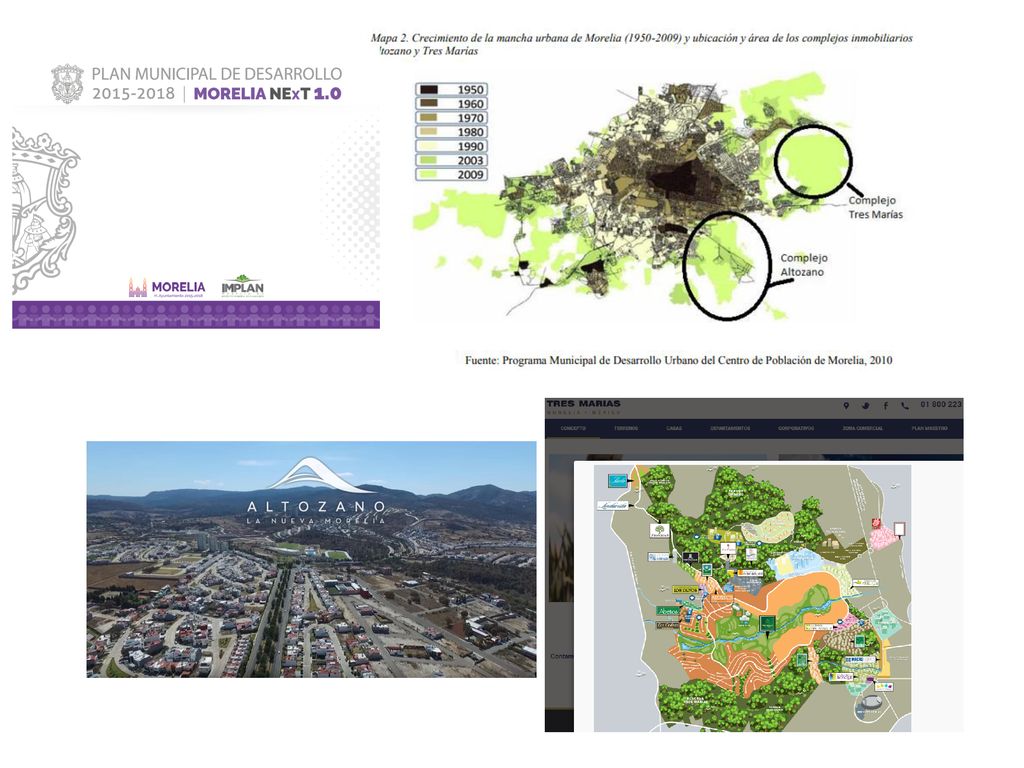
Task: Click the phone icon beside 01 800 number
Action: click(904, 406)
